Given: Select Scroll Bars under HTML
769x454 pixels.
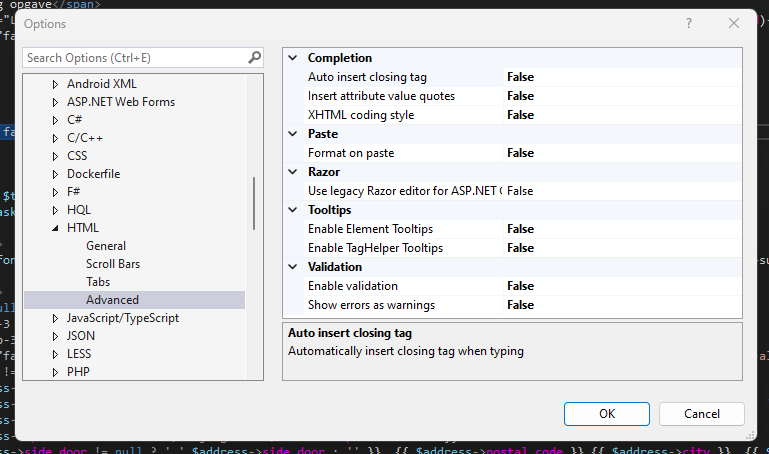Looking at the screenshot, I should pos(113,264).
